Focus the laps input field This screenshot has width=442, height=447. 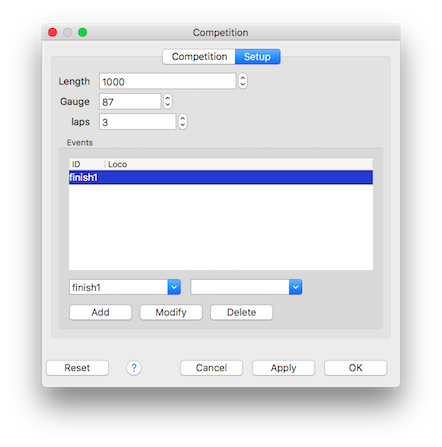click(x=137, y=122)
